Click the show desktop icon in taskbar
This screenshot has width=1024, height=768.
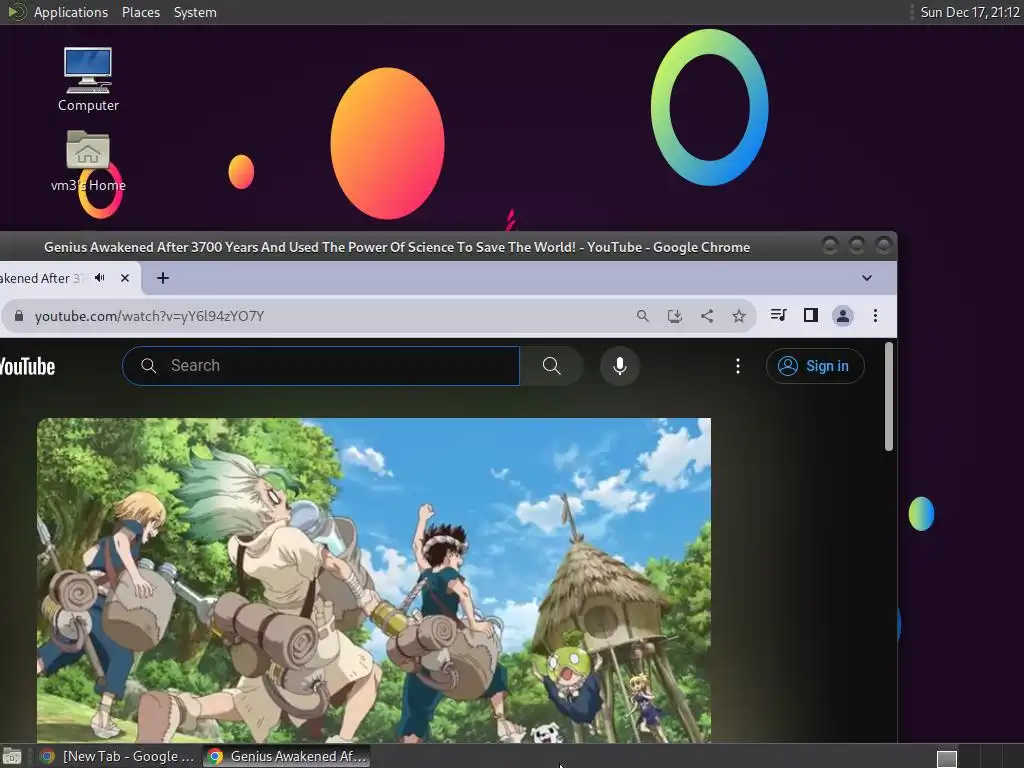[x=12, y=756]
